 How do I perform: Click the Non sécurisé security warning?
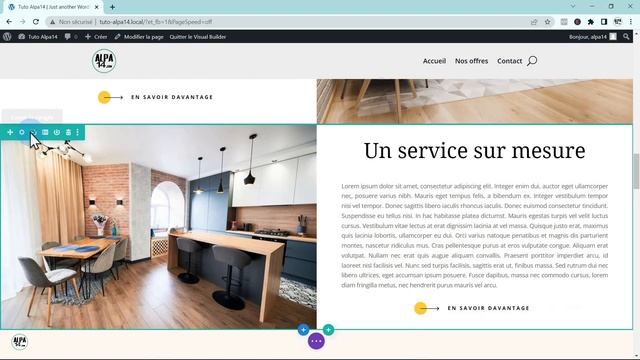(71, 22)
